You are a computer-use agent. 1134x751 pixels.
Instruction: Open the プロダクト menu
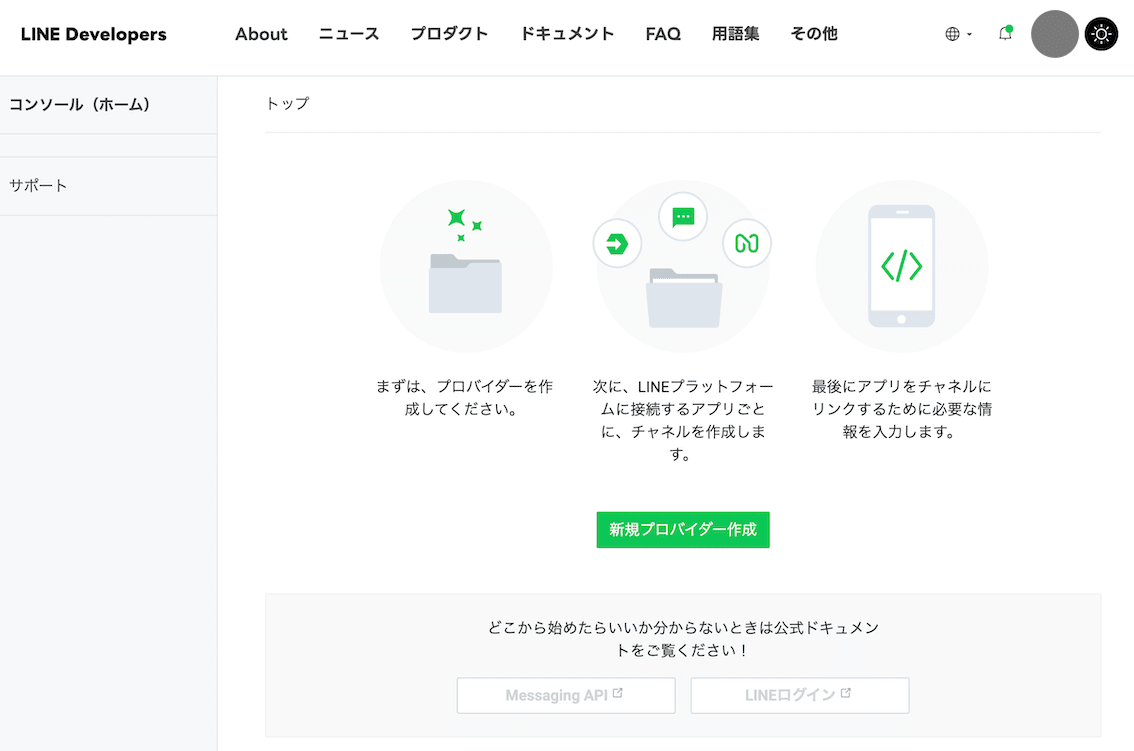click(449, 34)
